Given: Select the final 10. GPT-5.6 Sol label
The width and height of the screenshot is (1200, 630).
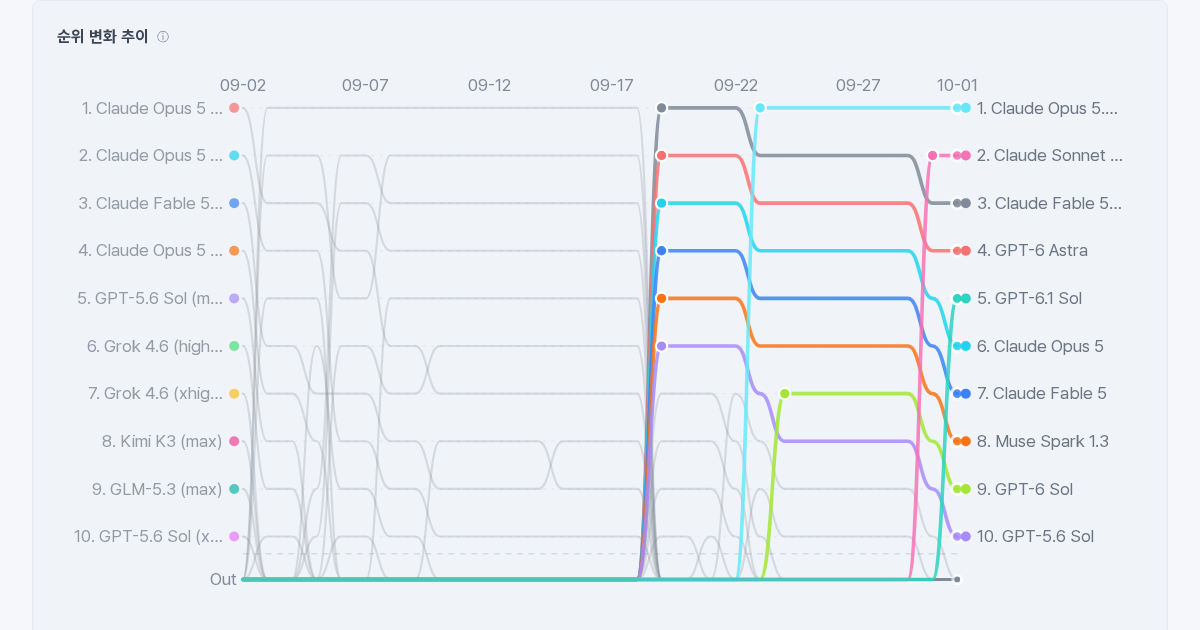Looking at the screenshot, I should coord(1035,536).
